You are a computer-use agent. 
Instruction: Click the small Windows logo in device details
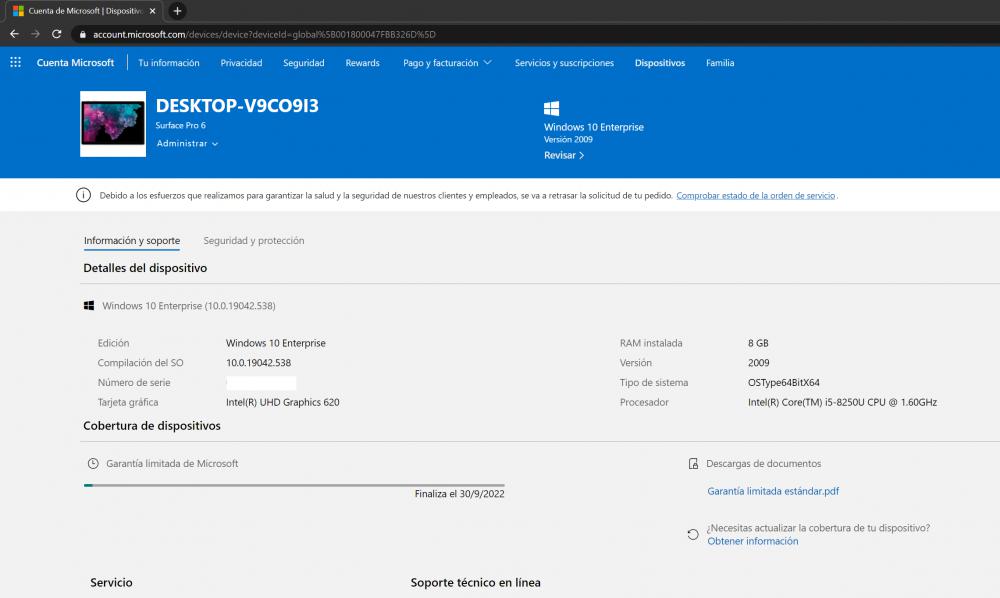89,305
